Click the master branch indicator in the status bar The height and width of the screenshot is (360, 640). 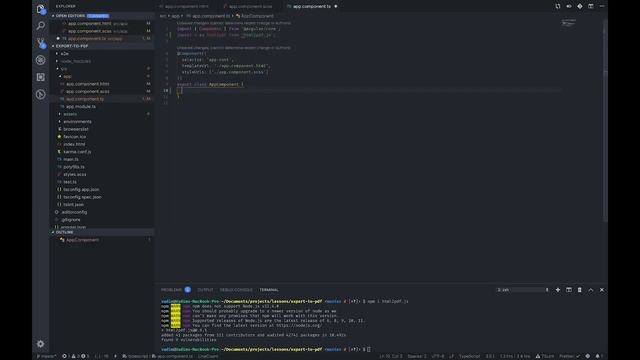tap(46, 356)
